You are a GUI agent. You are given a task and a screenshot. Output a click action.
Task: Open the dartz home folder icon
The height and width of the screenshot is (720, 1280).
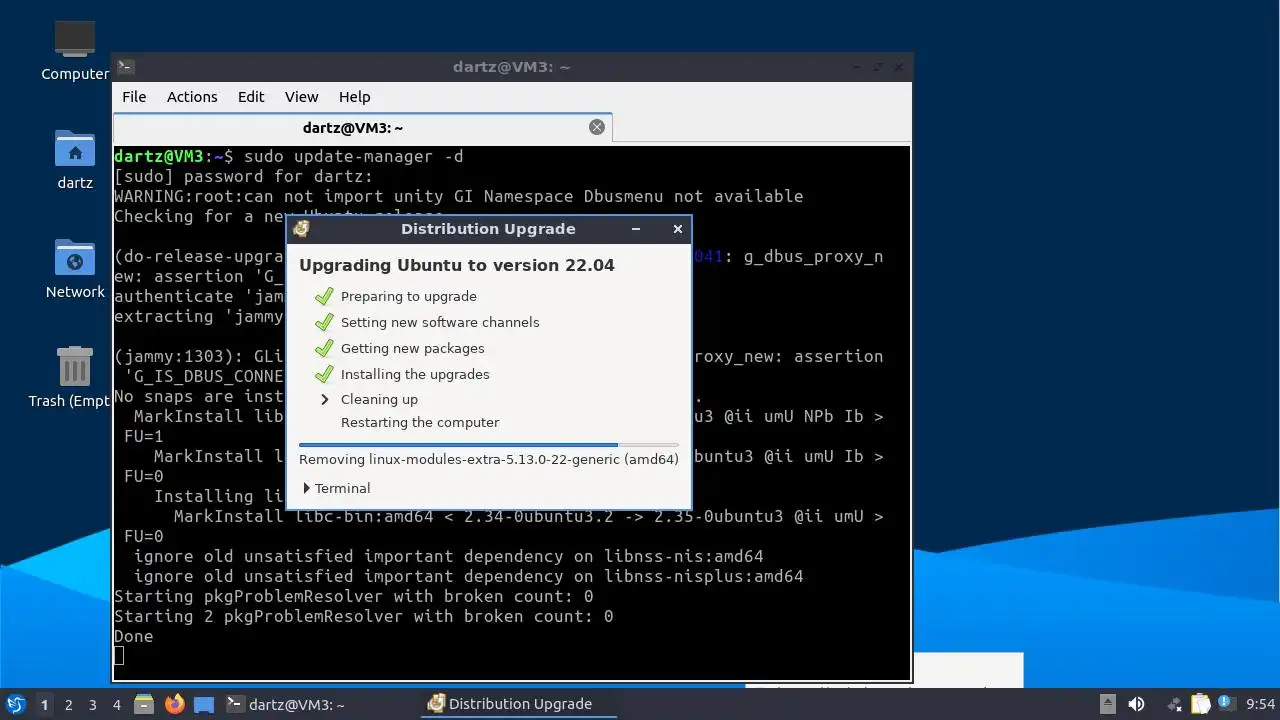75,149
